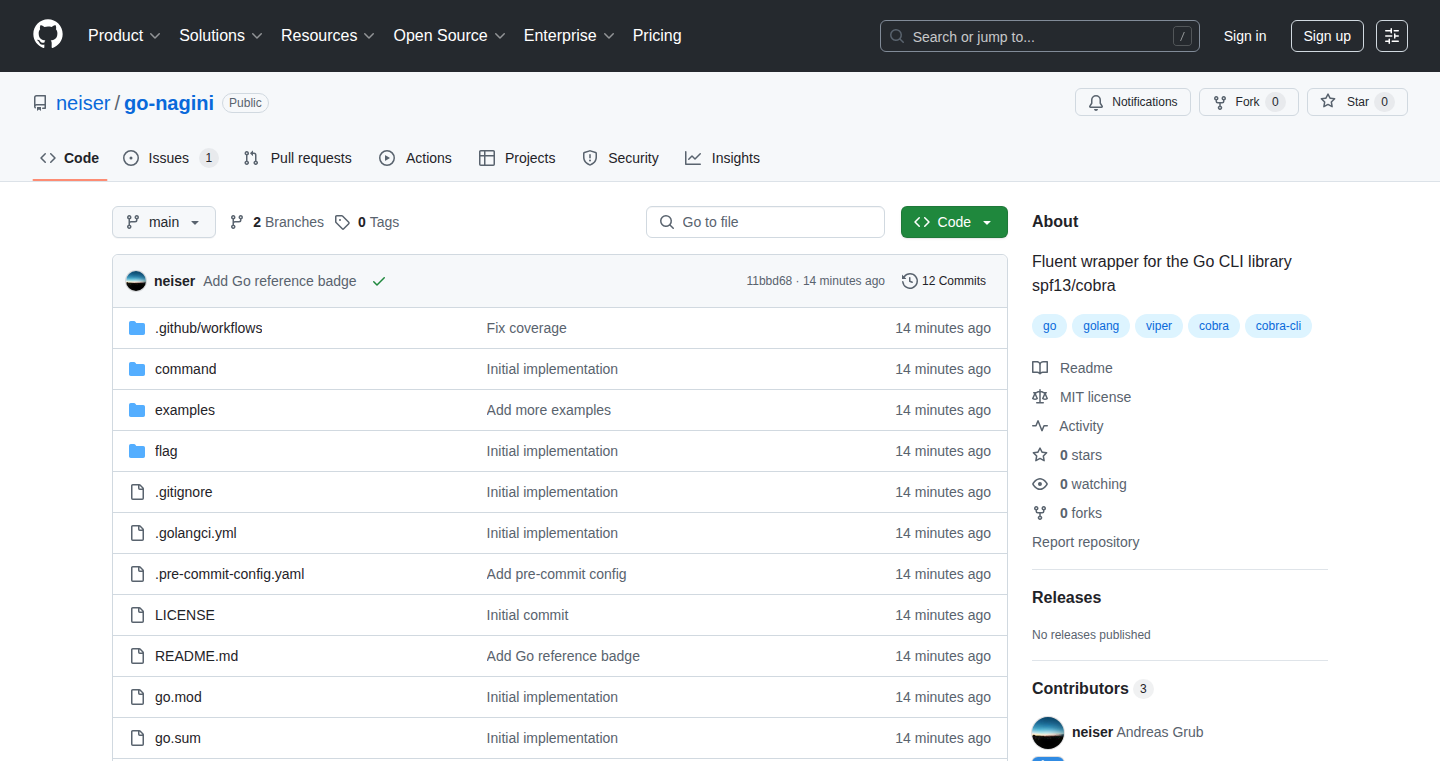
Task: Click the book icon beside Readme
Action: pyautogui.click(x=1040, y=368)
